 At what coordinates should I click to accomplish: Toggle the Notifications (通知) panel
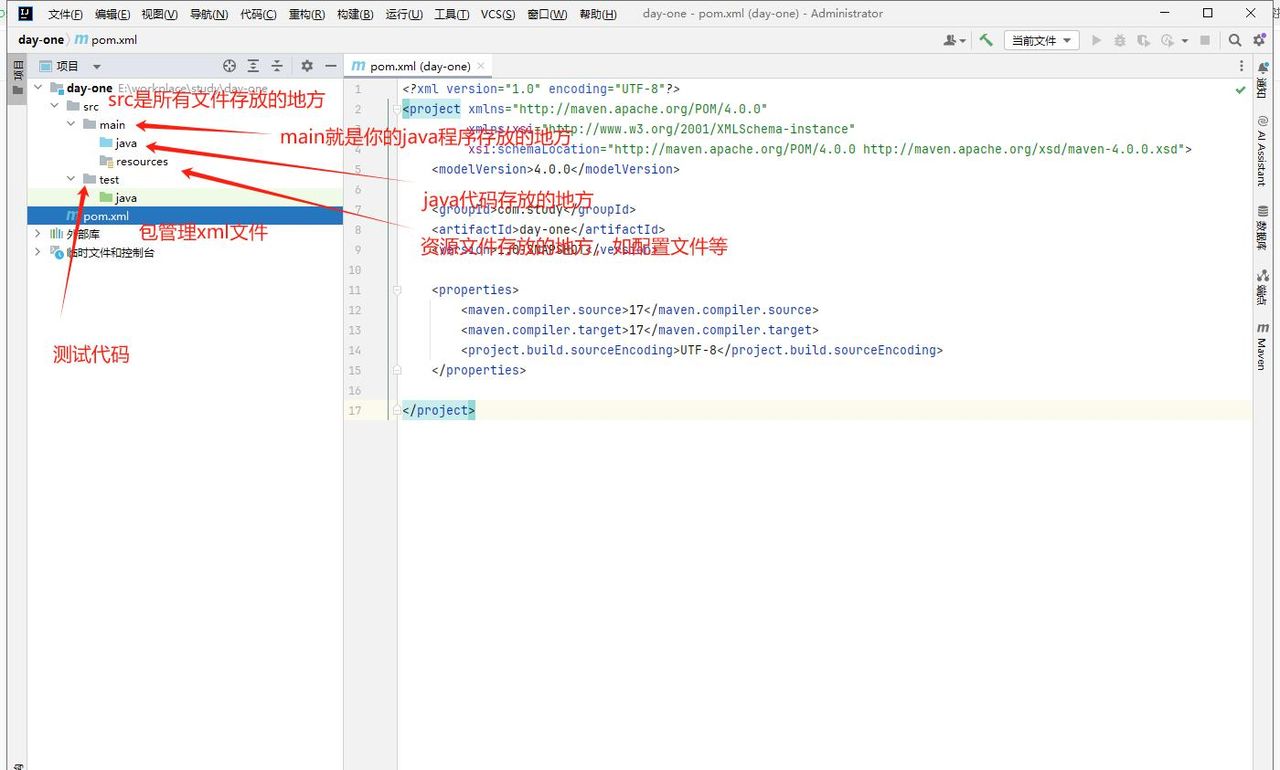1262,81
